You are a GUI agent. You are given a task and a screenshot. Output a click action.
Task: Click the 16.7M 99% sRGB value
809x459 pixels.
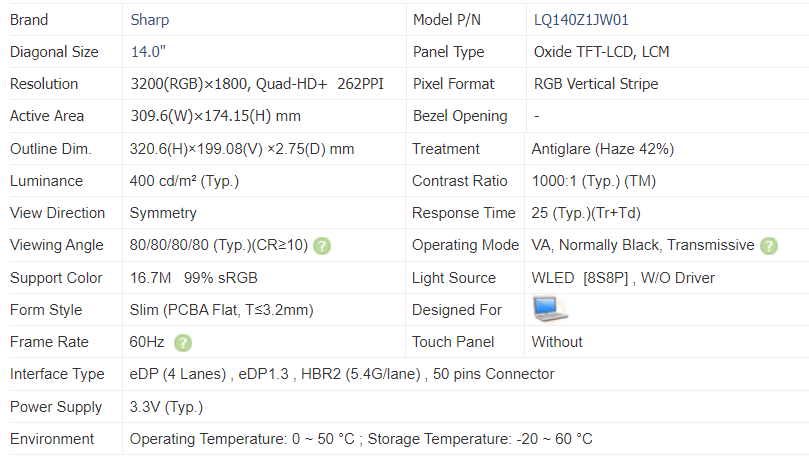pos(193,278)
